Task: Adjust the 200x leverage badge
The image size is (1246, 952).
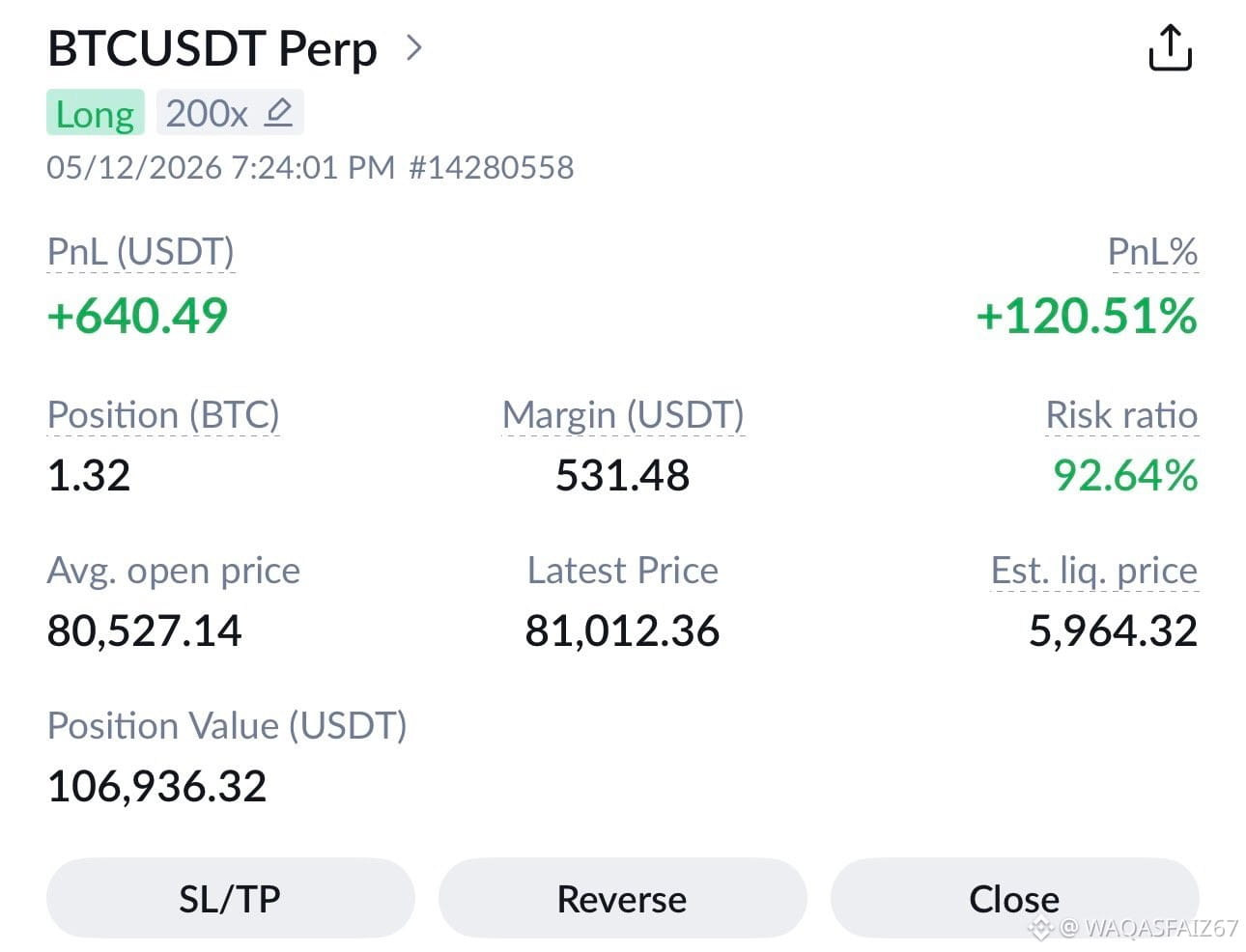Action: click(x=230, y=113)
